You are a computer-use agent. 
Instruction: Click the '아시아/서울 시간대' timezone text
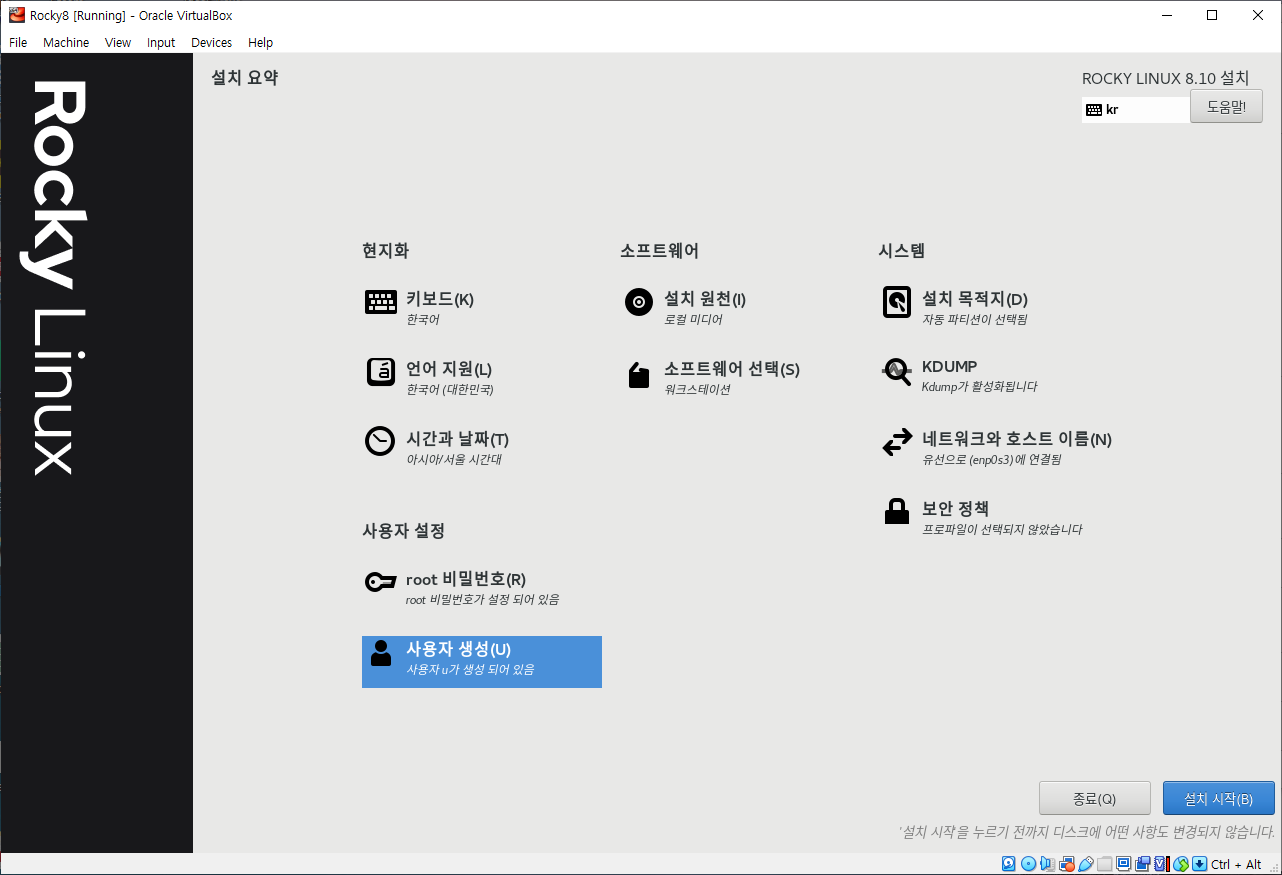pyautogui.click(x=454, y=460)
